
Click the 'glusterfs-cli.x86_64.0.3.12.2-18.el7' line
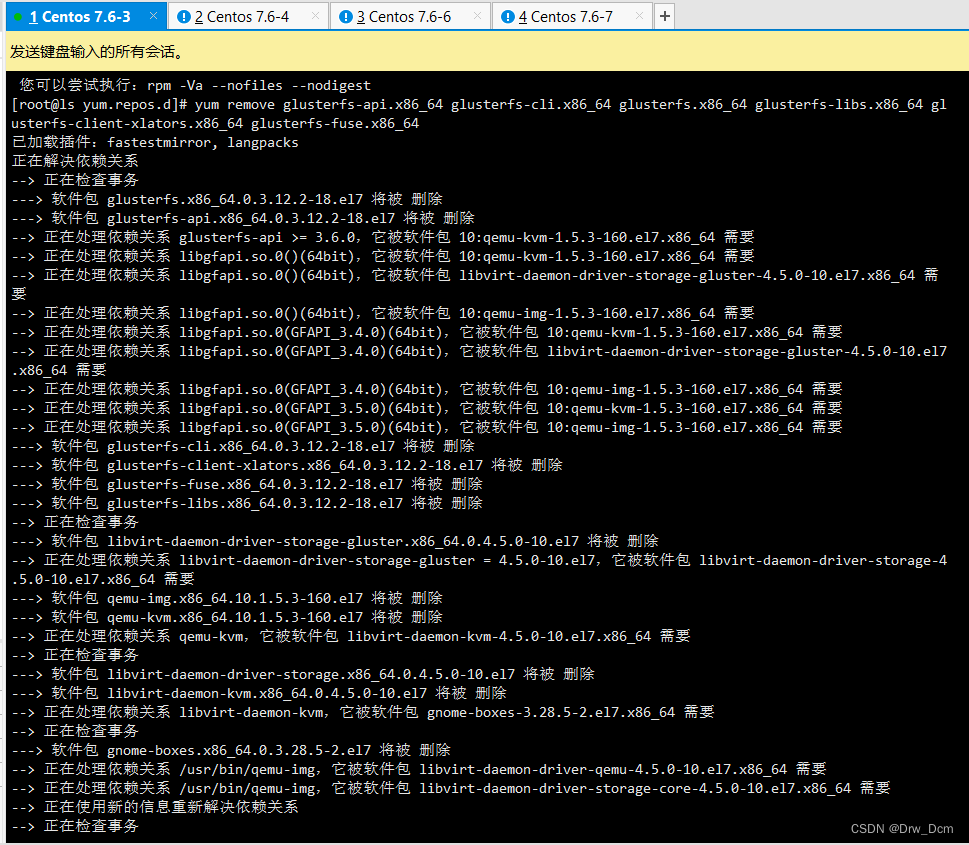click(x=243, y=446)
